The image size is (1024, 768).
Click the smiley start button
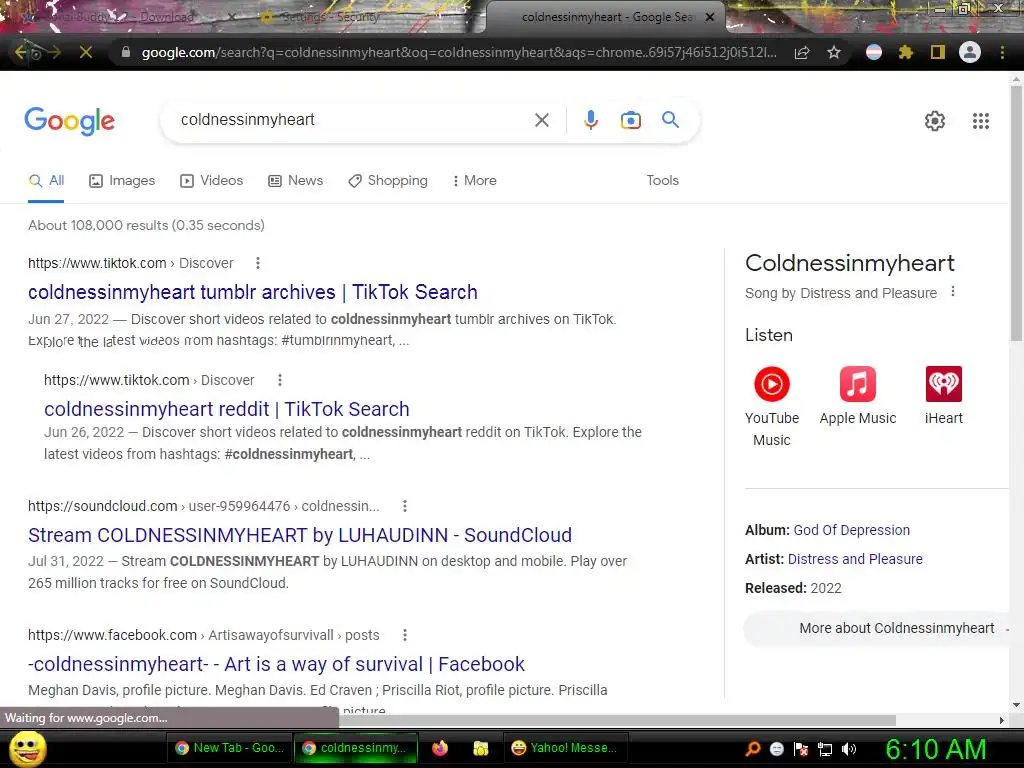[x=28, y=748]
